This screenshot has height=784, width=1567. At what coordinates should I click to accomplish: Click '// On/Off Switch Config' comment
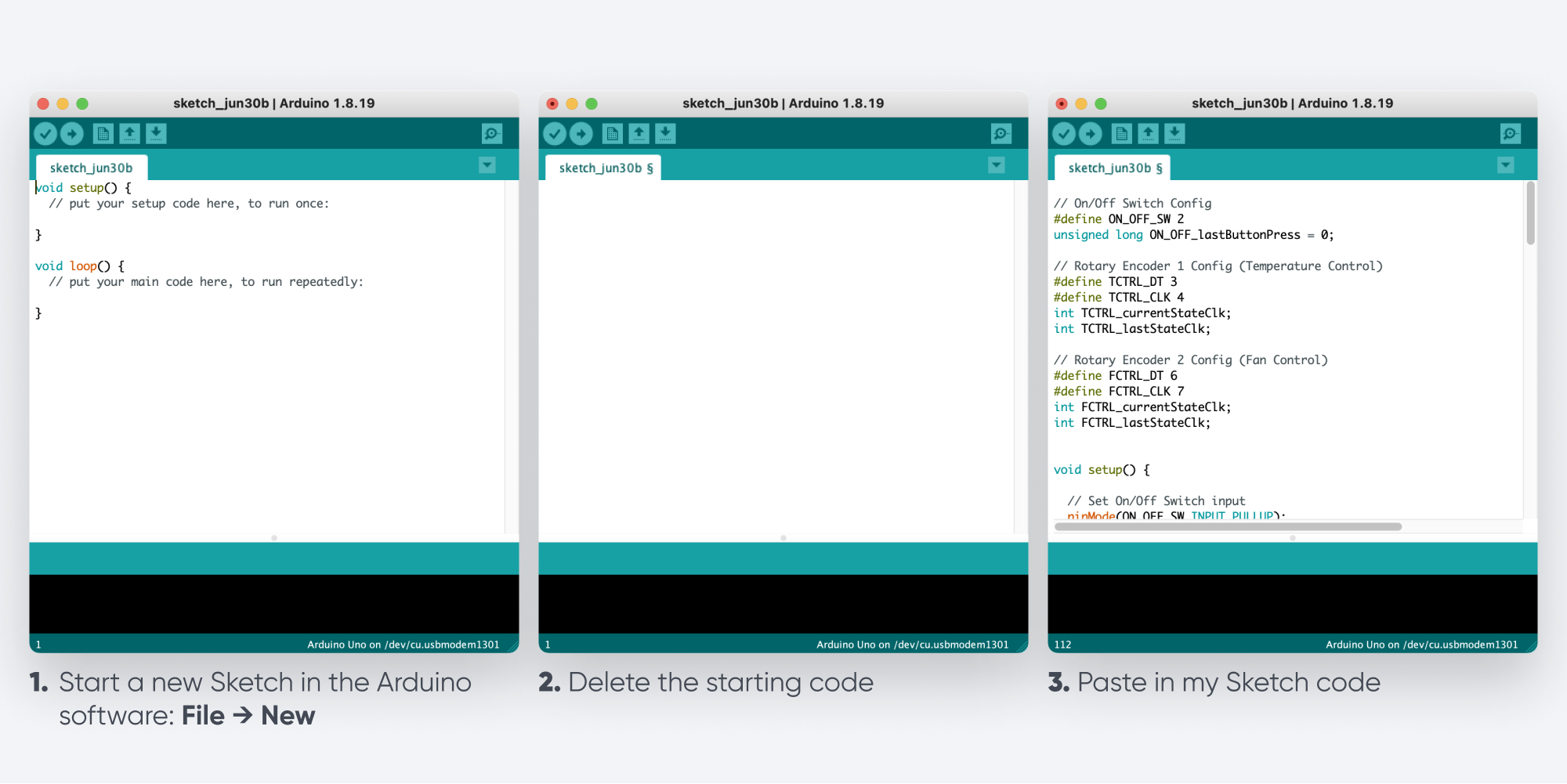[1132, 204]
